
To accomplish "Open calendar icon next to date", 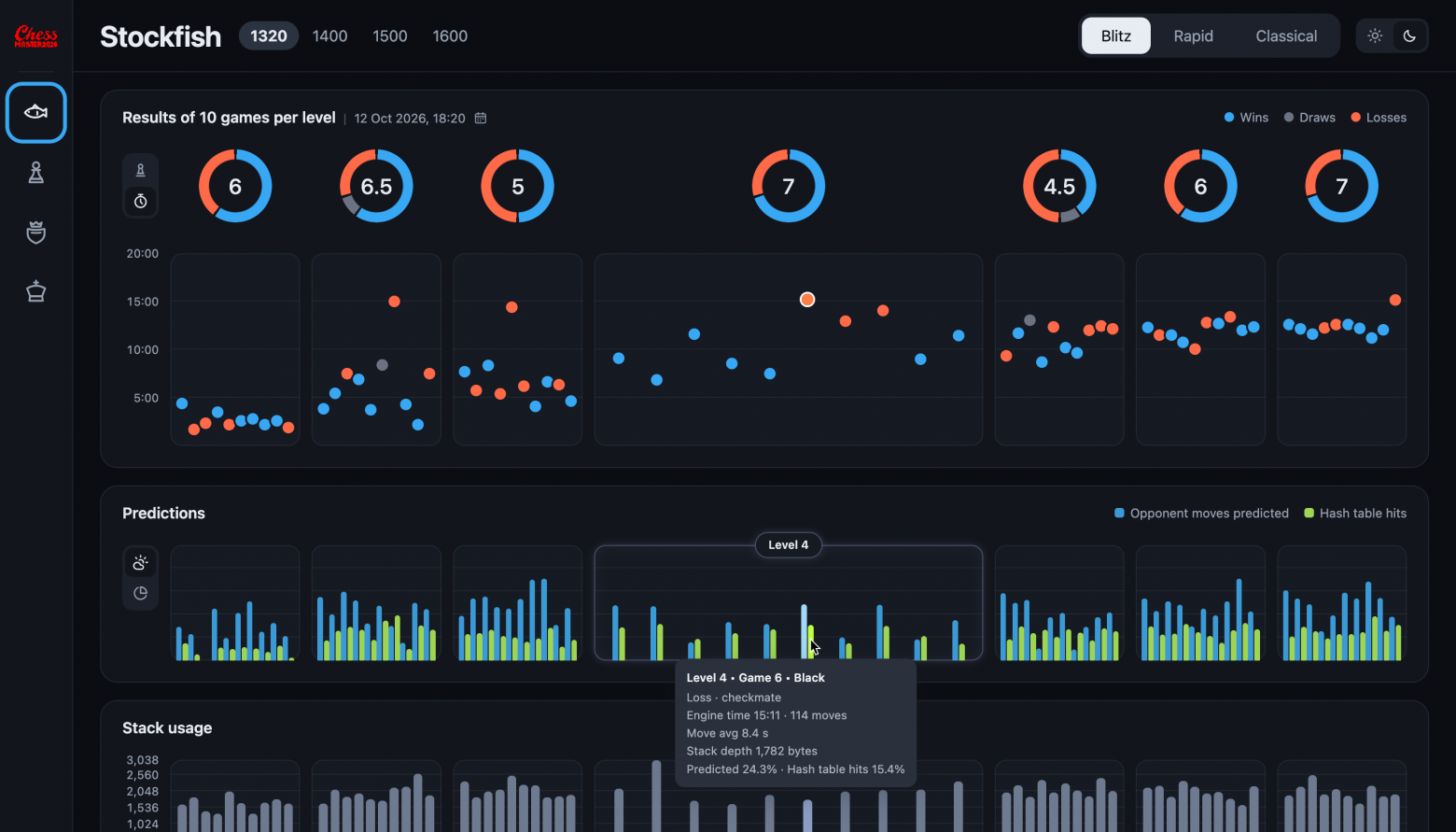I will click(481, 119).
